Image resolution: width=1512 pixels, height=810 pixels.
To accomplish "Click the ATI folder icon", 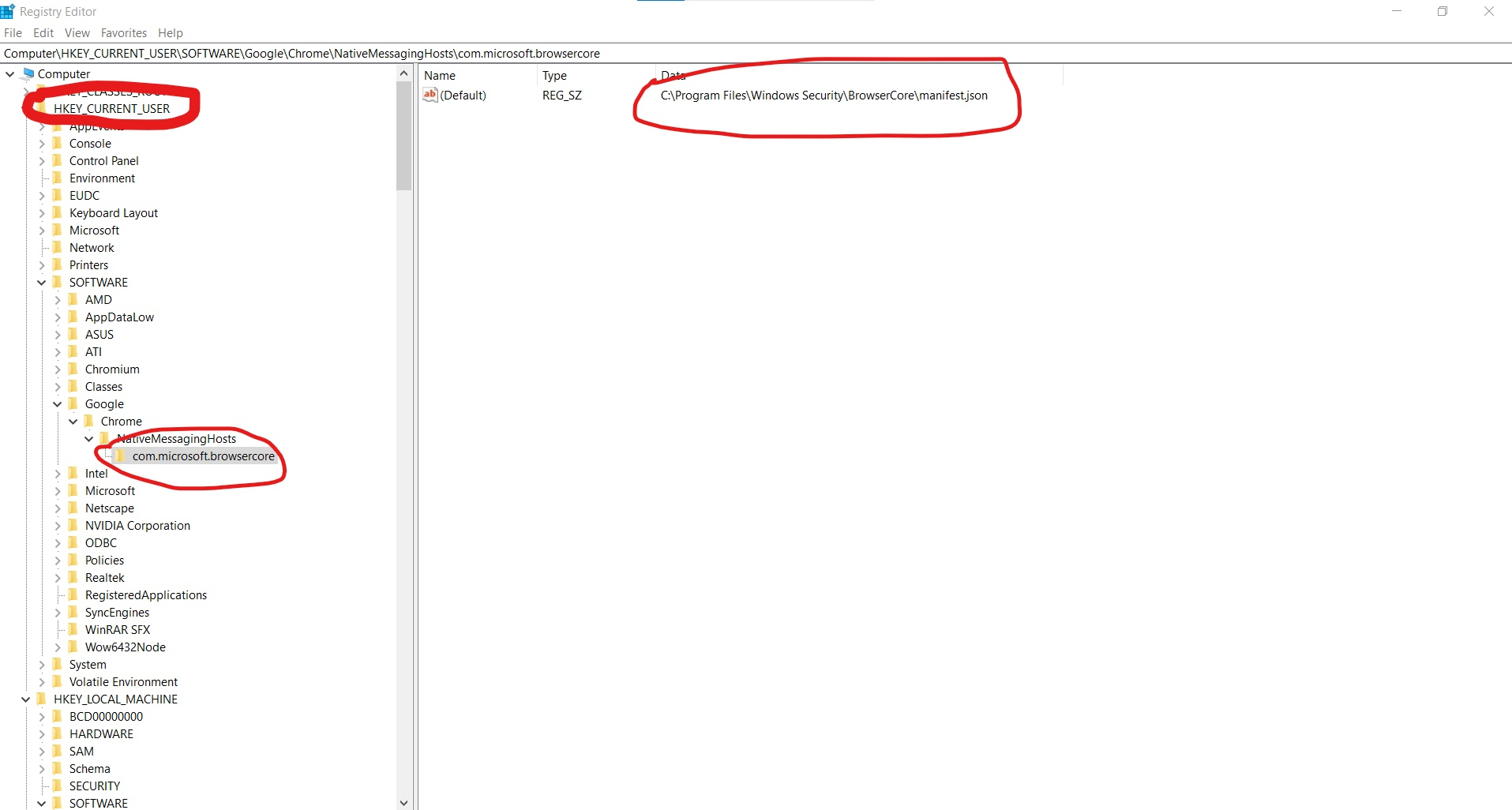I will coord(73,351).
